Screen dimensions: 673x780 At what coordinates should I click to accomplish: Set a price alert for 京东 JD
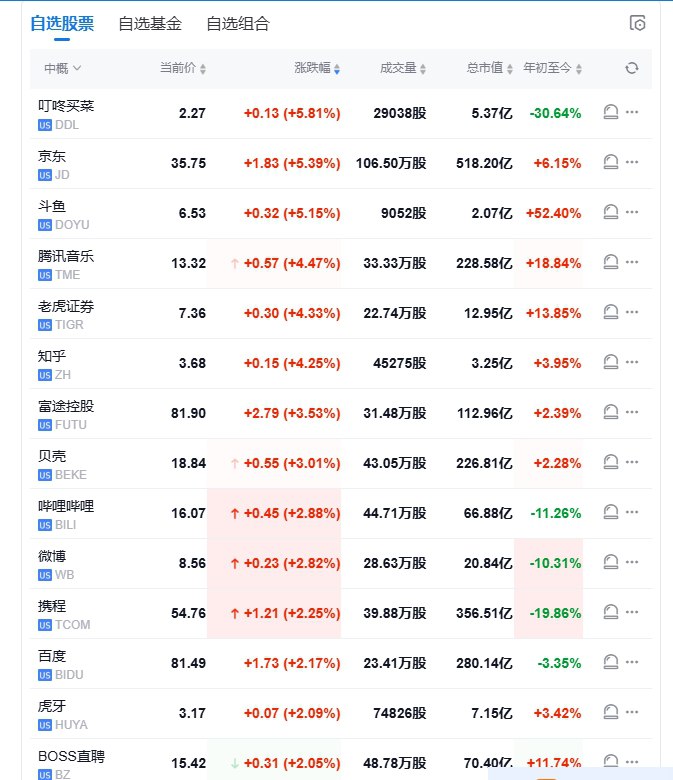pyautogui.click(x=611, y=162)
